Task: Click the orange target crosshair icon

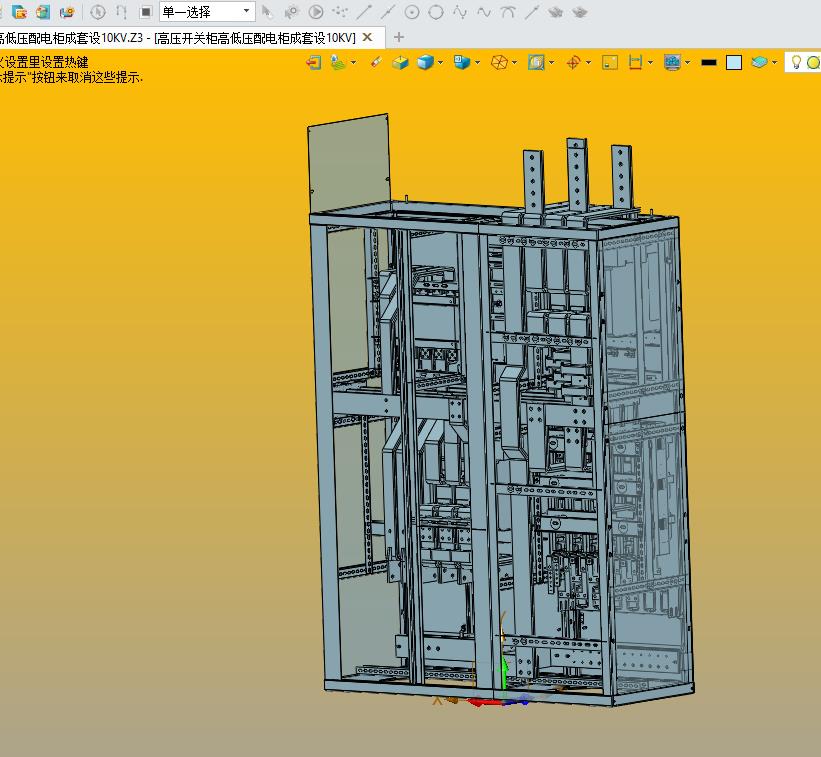Action: tap(573, 63)
